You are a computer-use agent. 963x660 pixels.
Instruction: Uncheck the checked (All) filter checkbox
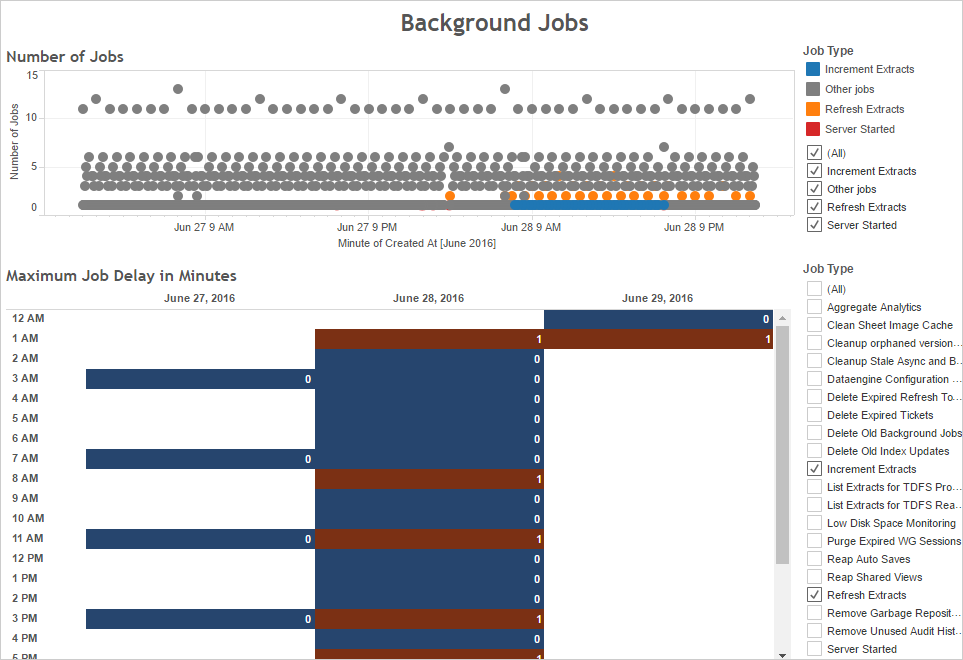pos(814,153)
